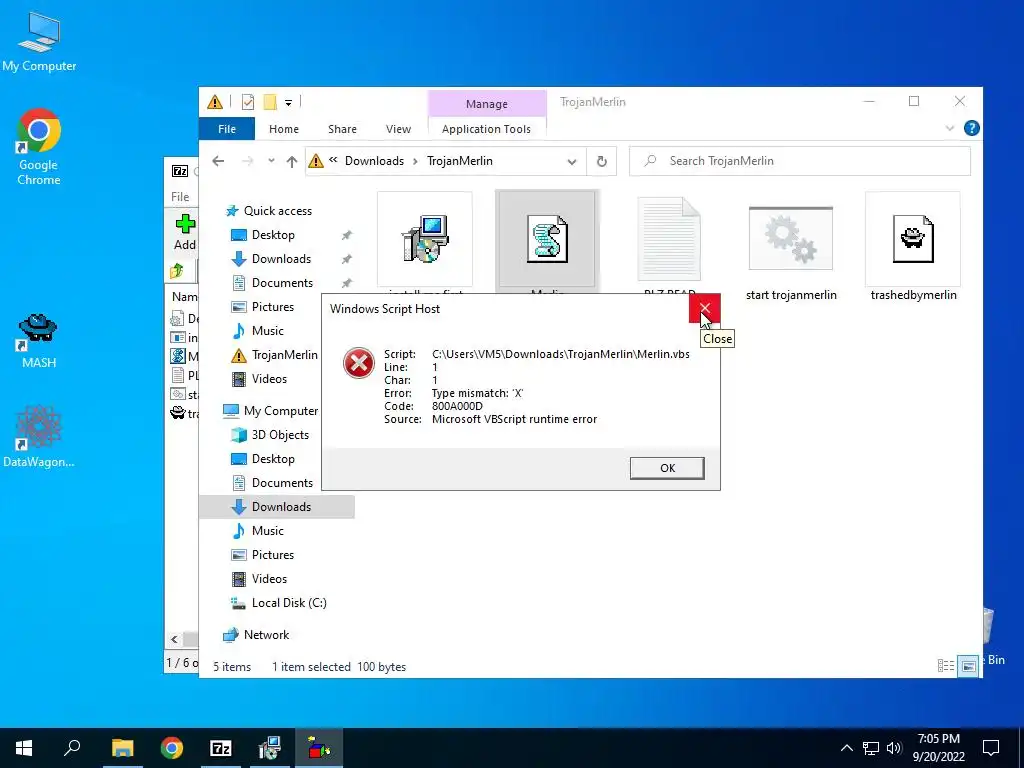Open Local Disk (C:) in navigation pane
This screenshot has height=768, width=1024.
(x=289, y=603)
